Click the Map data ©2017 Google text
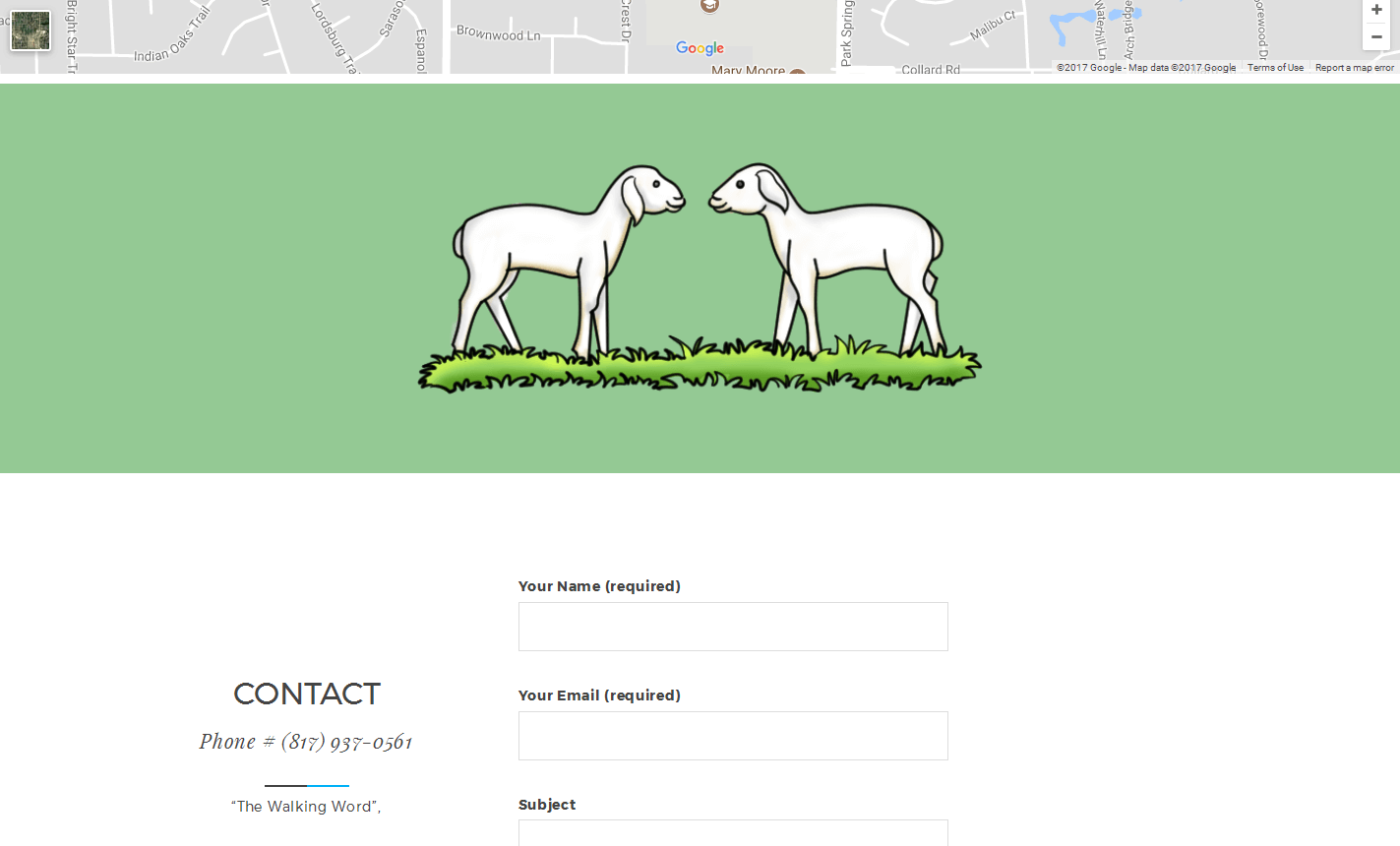 point(1182,68)
